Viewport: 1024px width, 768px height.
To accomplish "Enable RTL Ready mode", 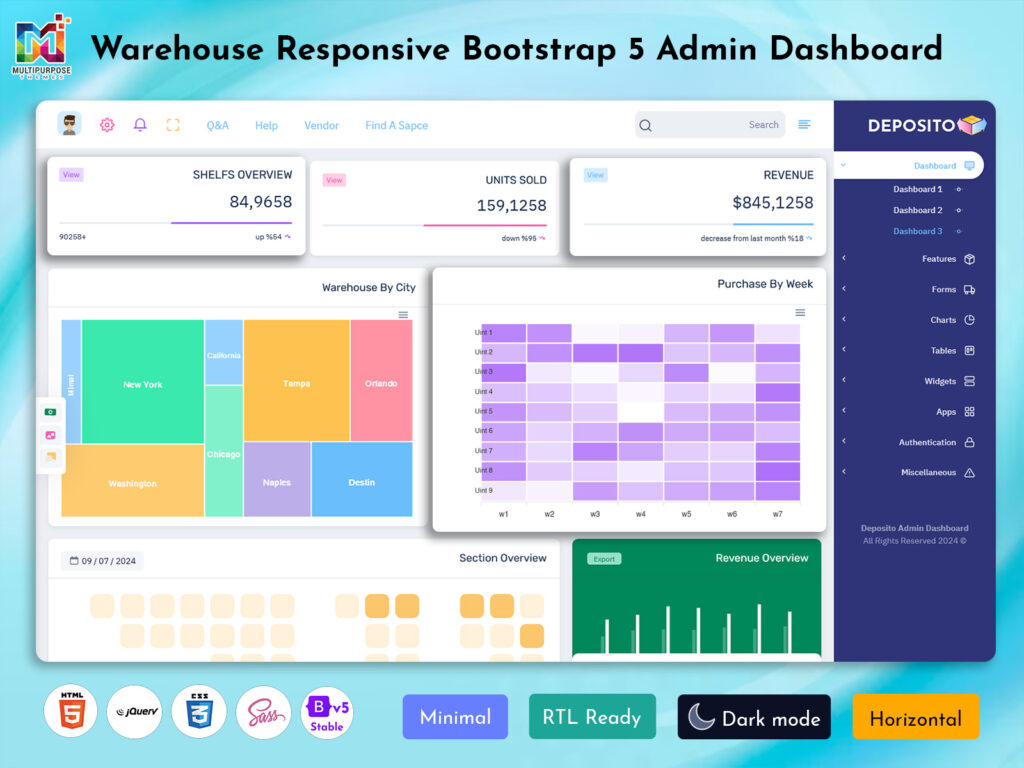I will [x=592, y=716].
